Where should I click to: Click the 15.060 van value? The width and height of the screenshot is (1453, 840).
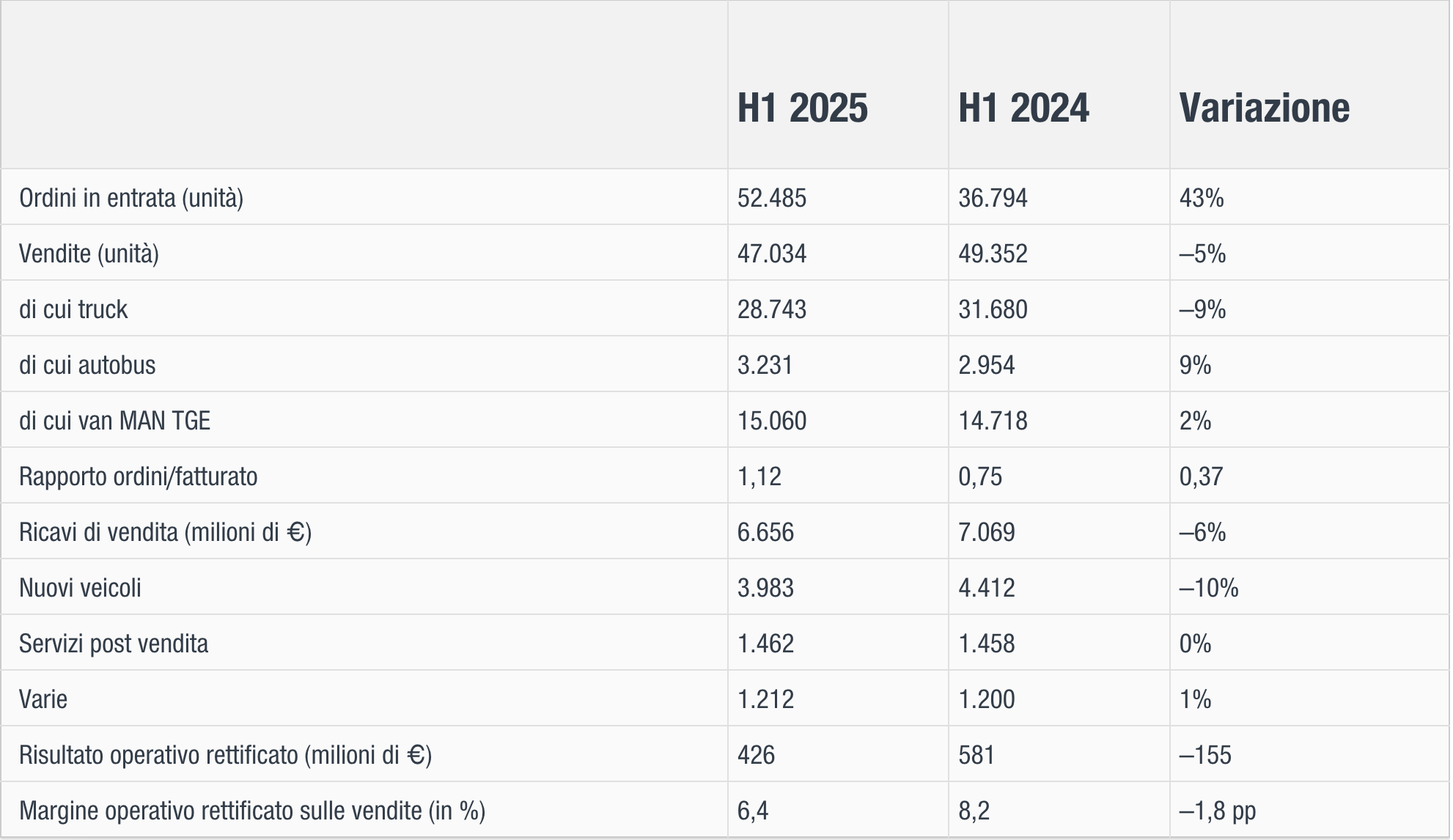coord(771,421)
